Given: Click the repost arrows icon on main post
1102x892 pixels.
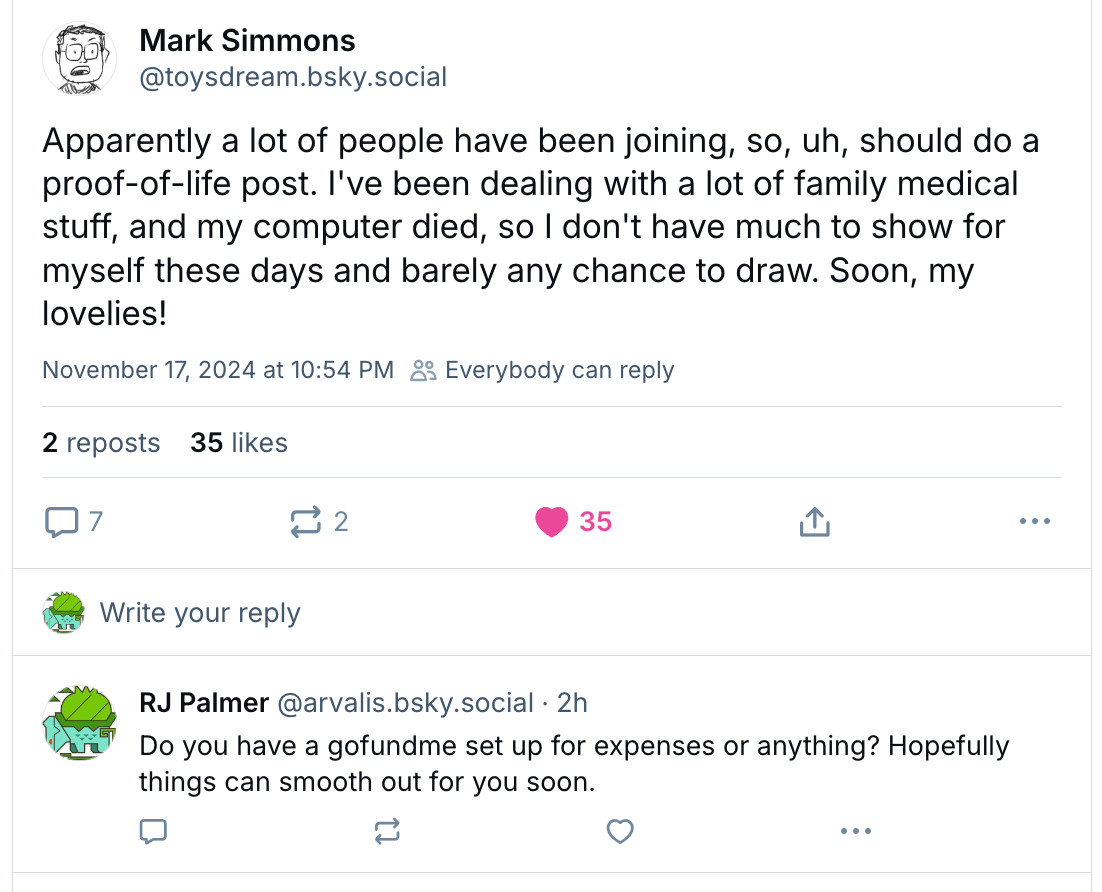Looking at the screenshot, I should [306, 522].
